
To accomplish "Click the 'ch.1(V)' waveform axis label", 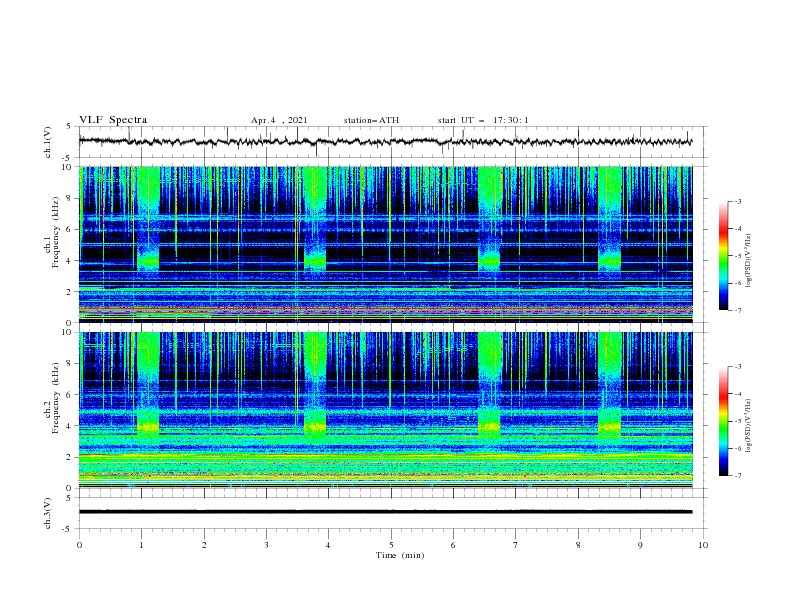I will 48,142.
